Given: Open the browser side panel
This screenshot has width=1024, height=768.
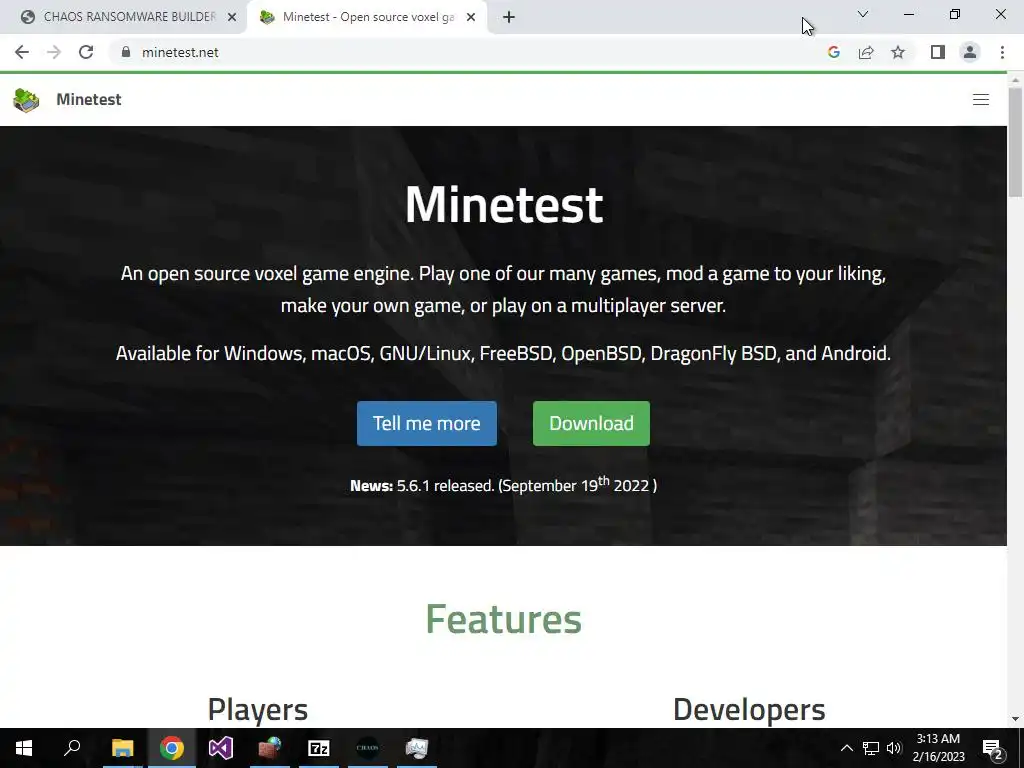Looking at the screenshot, I should coord(938,52).
